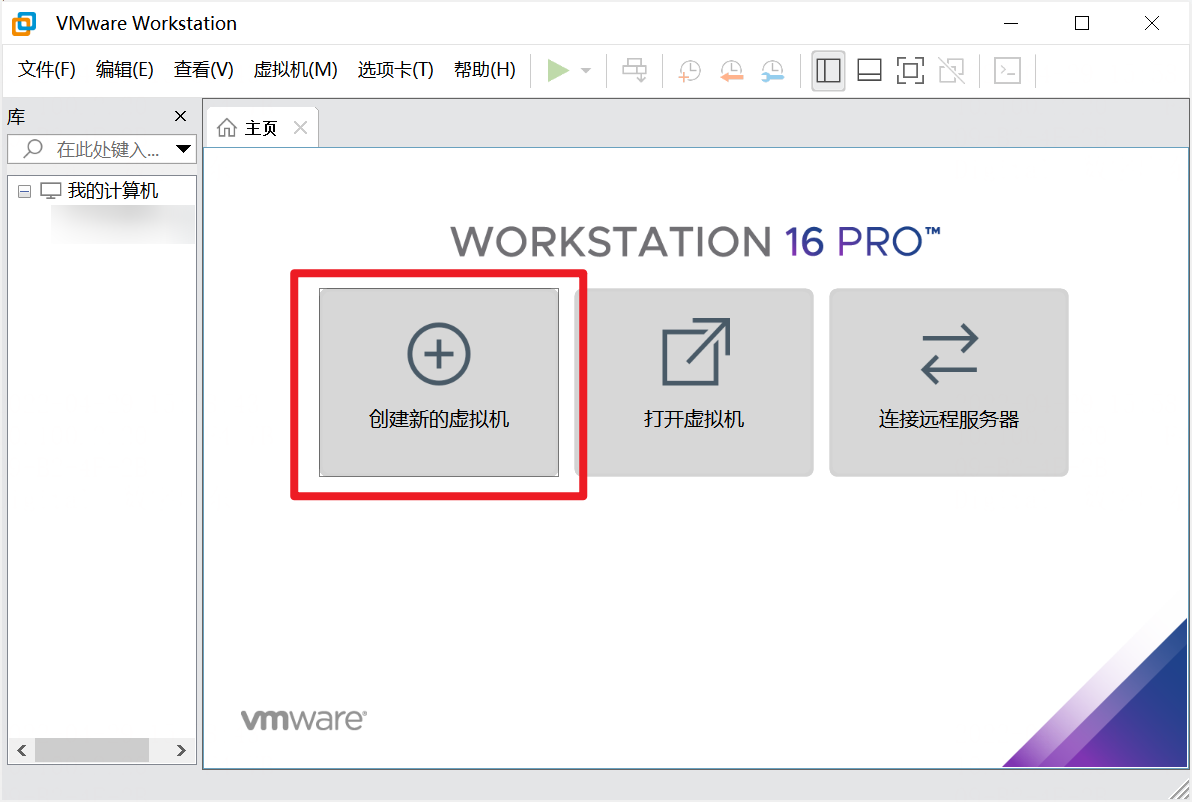
Task: Click the VMware Workstation title bar icon
Action: [24, 24]
